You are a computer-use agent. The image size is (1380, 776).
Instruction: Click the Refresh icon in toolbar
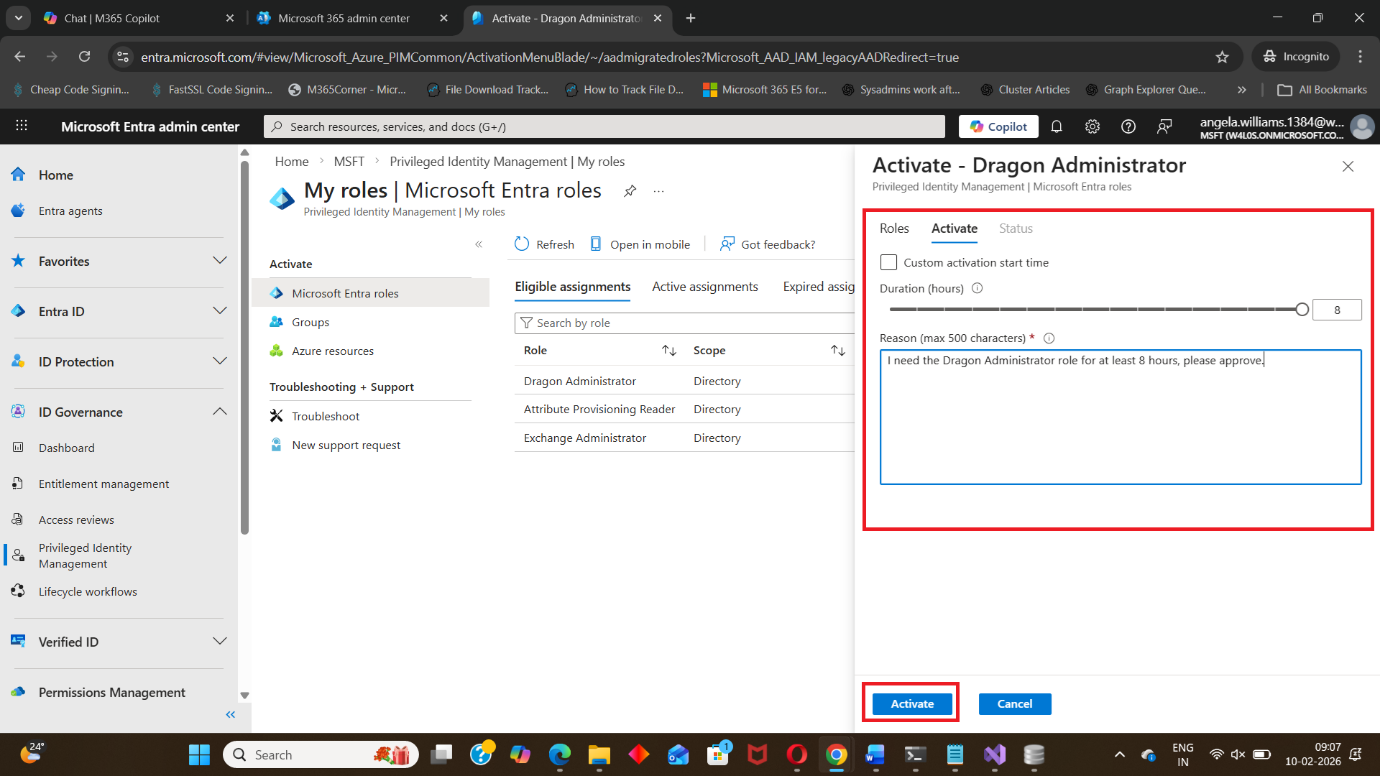[522, 244]
